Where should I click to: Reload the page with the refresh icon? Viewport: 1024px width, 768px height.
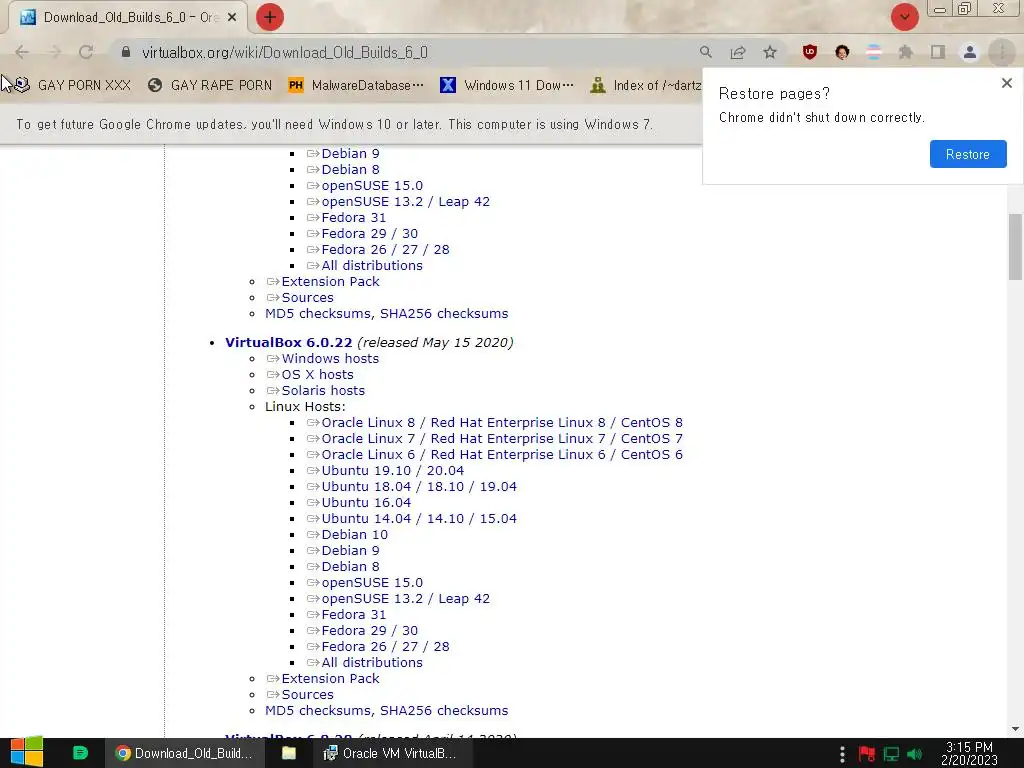click(86, 52)
